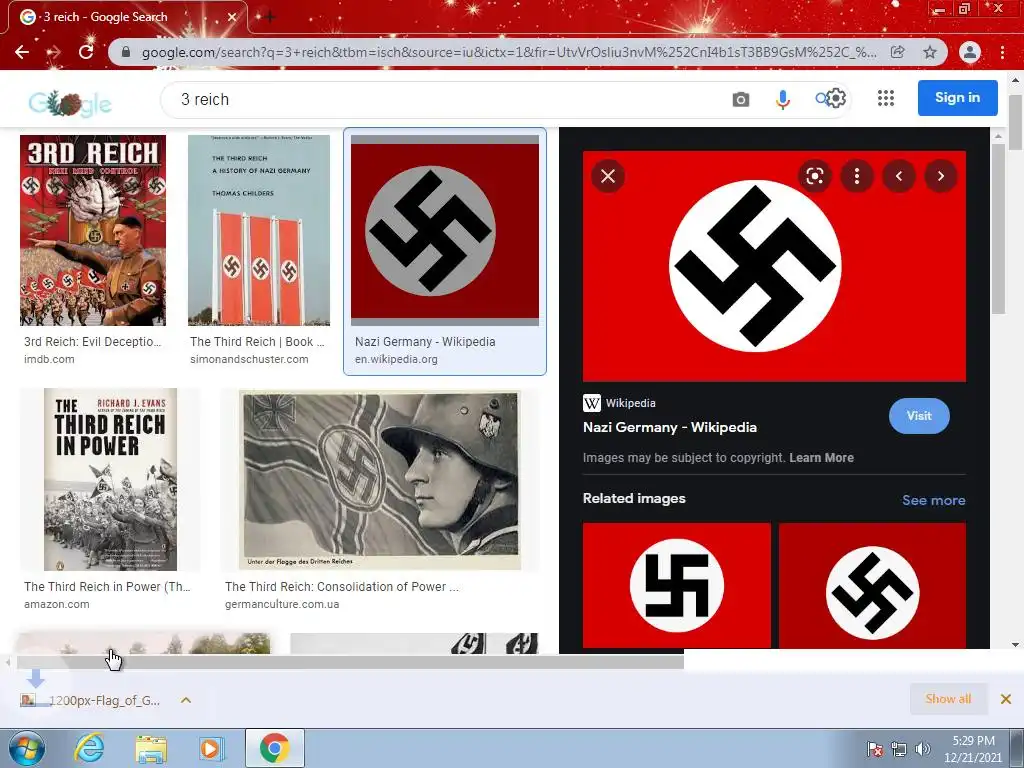Open Windows Media Player from taskbar
1024x768 pixels.
(x=212, y=748)
